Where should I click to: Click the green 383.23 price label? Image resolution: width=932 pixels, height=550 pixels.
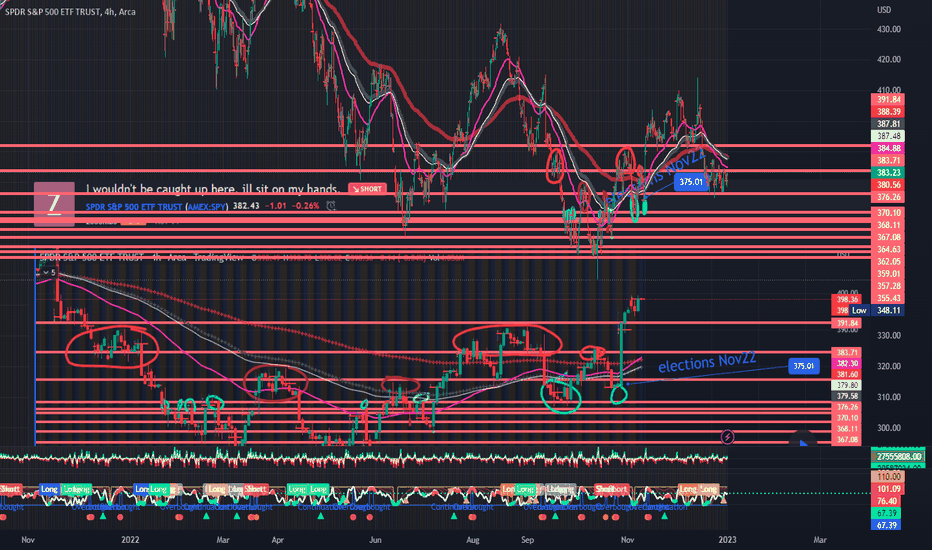888,172
